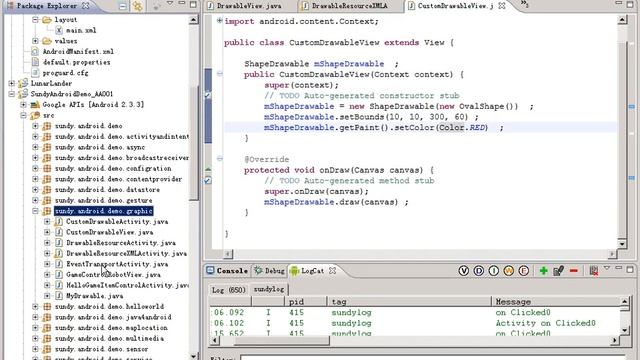
Task: Select the proguard.cfg file
Action: pos(65,73)
